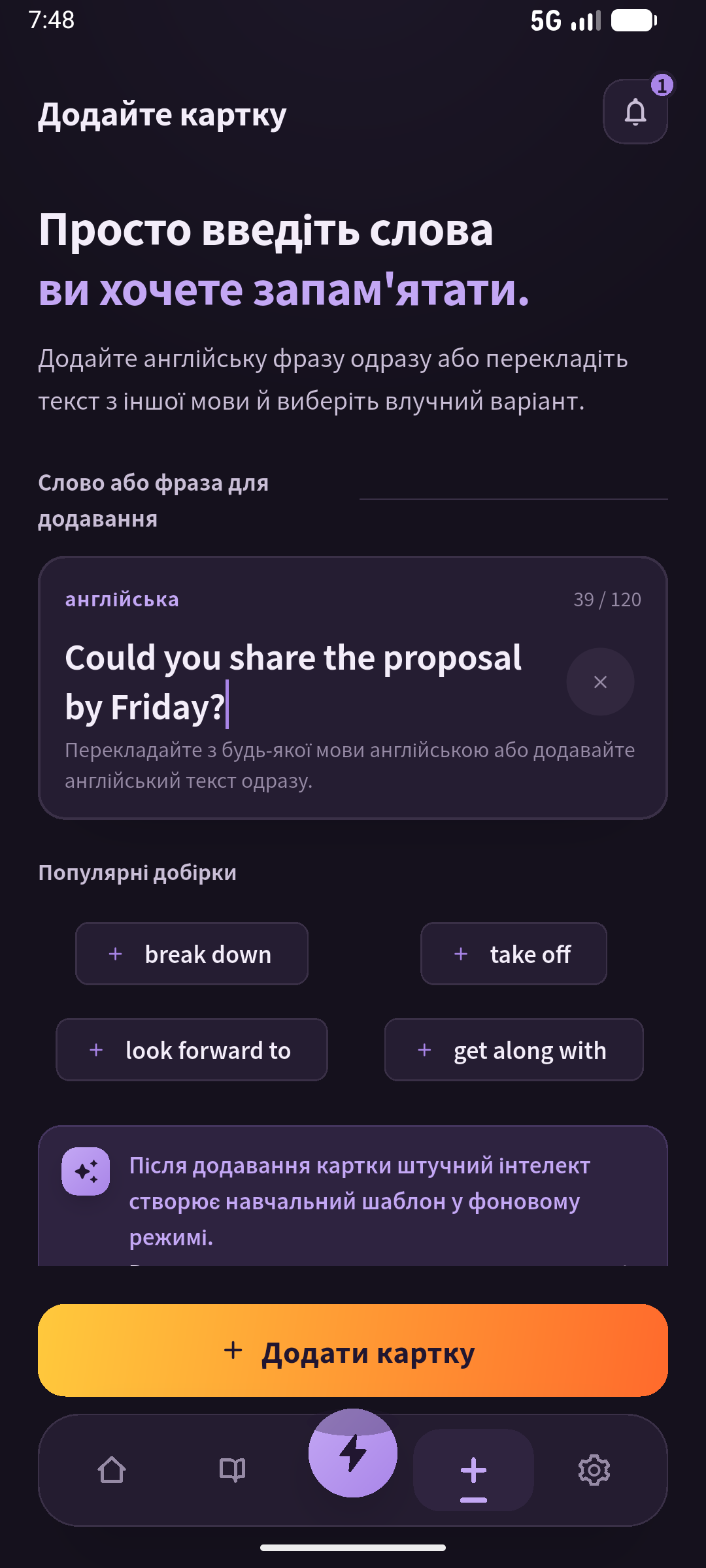Tap the orange 'Додати картку' button
This screenshot has height=1568, width=706.
point(353,1350)
